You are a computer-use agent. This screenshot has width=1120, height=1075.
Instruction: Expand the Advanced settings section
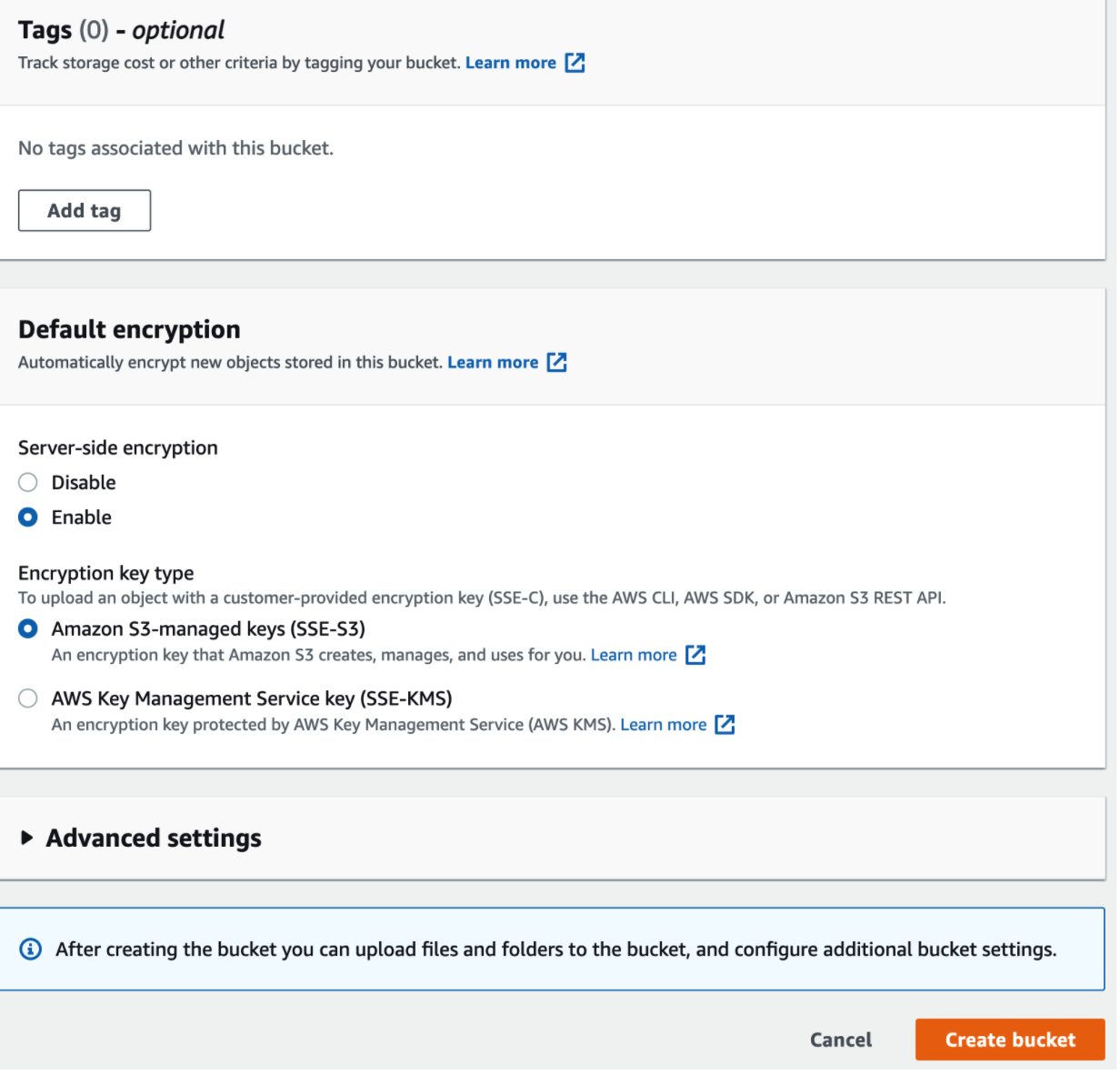coord(27,838)
